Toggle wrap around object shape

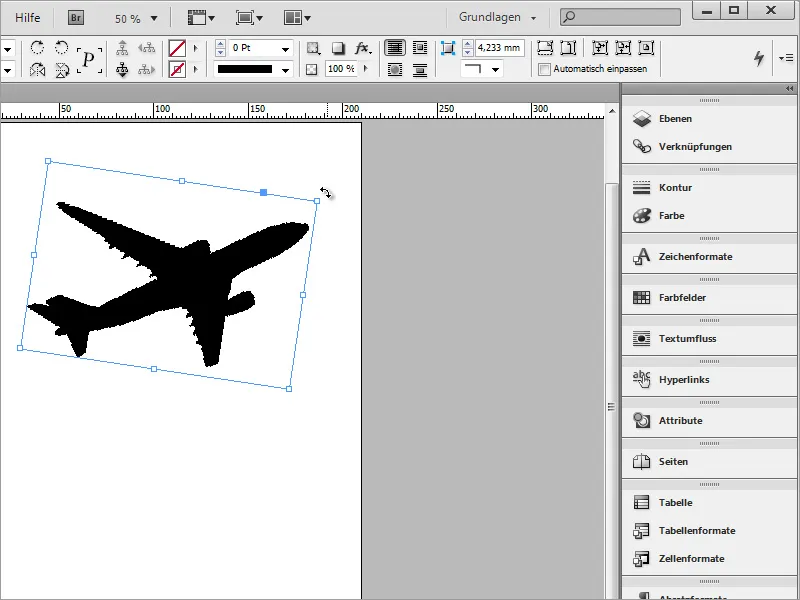394,69
